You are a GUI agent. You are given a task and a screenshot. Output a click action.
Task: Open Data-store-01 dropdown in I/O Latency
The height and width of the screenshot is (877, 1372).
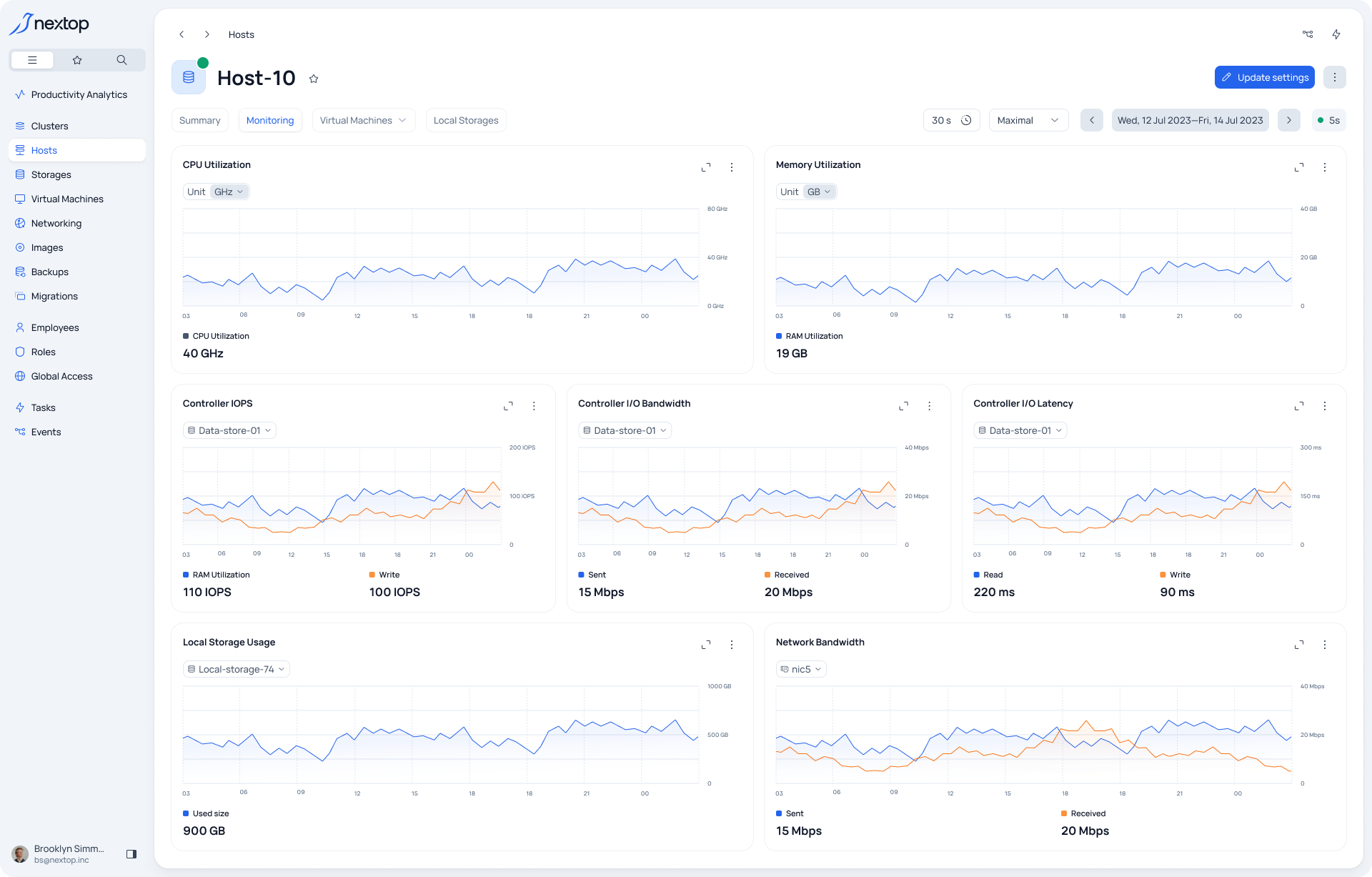click(1020, 430)
